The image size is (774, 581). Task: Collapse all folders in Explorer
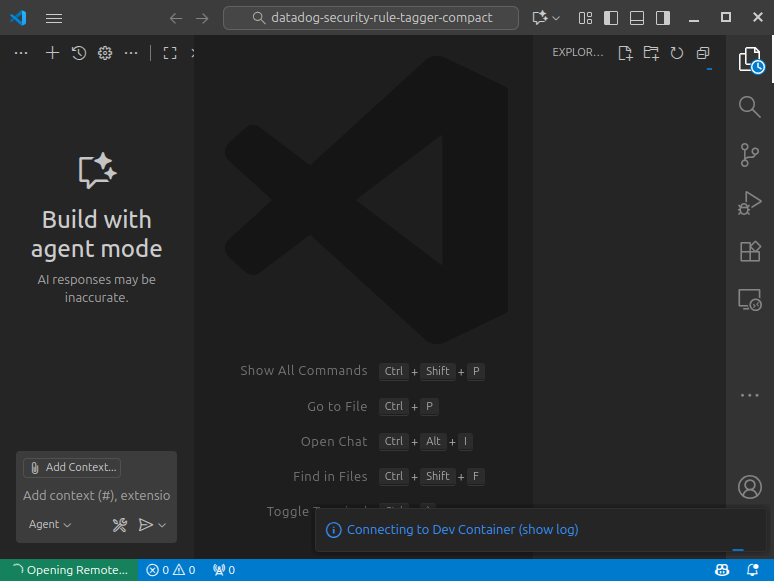tap(703, 53)
